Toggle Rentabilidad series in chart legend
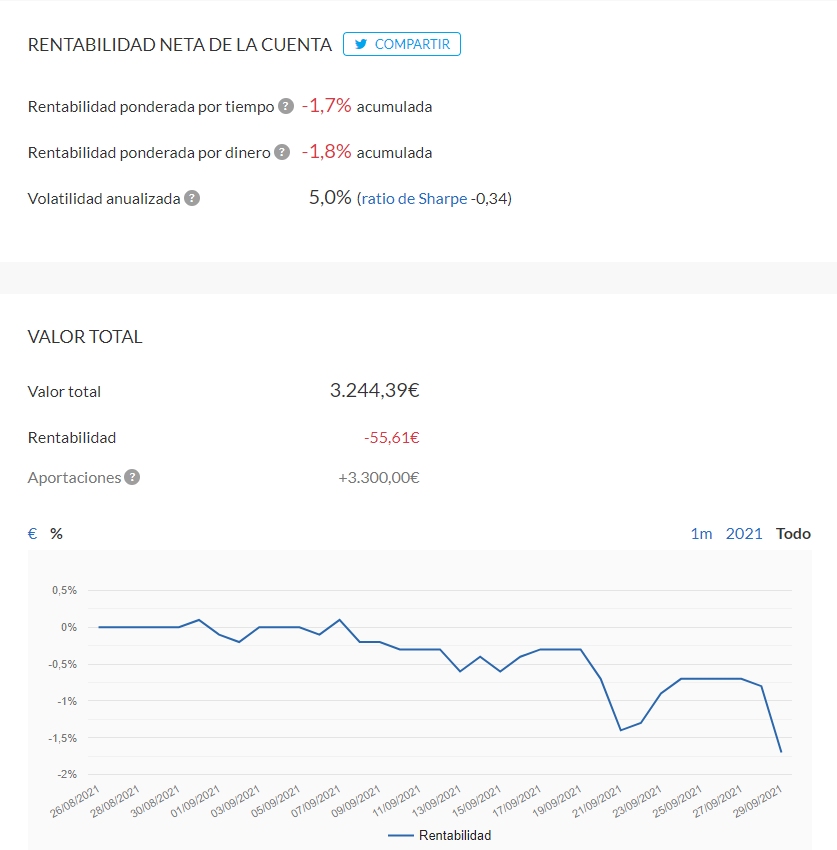 (x=440, y=835)
